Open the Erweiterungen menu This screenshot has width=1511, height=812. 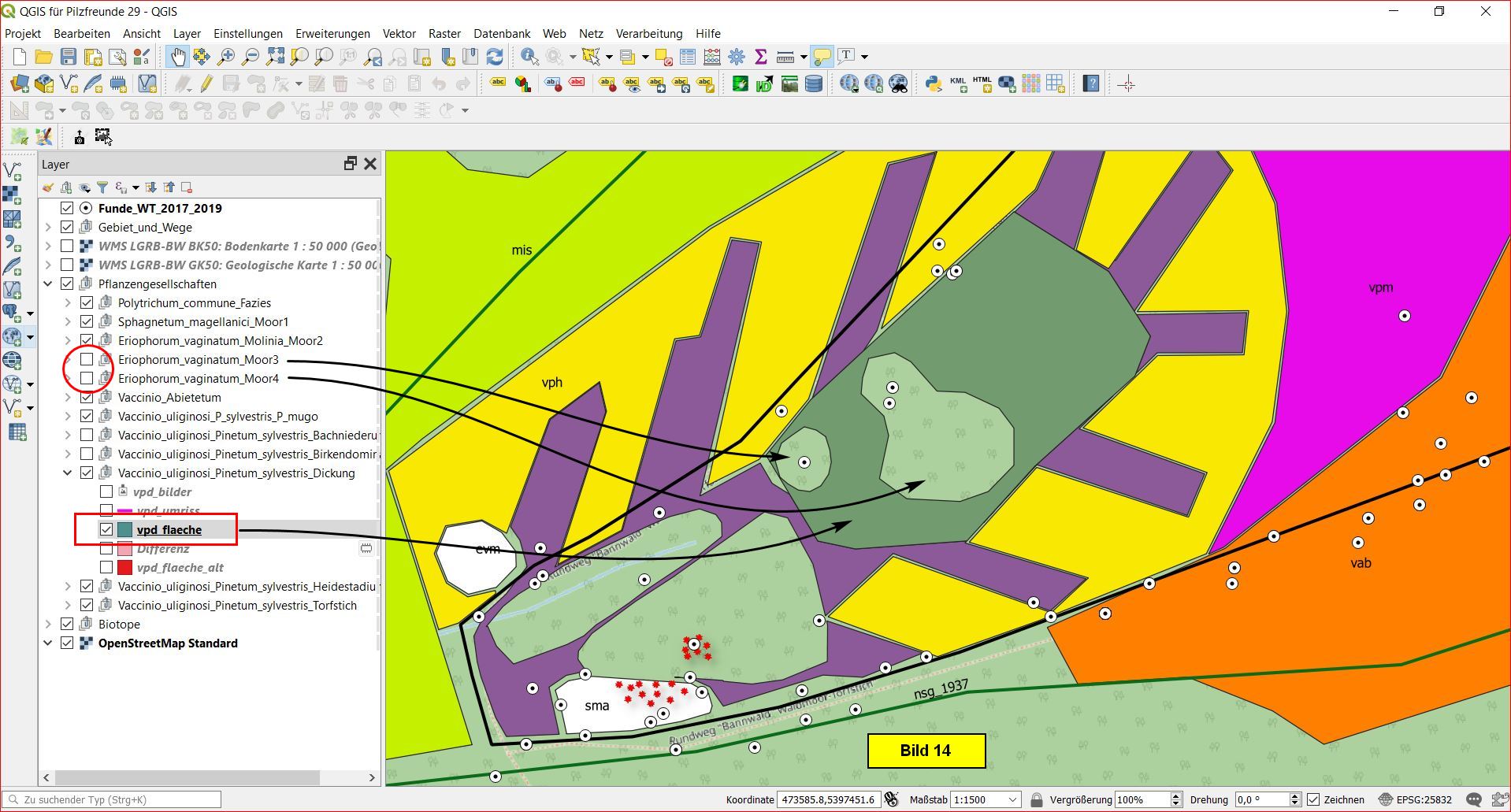tap(332, 34)
